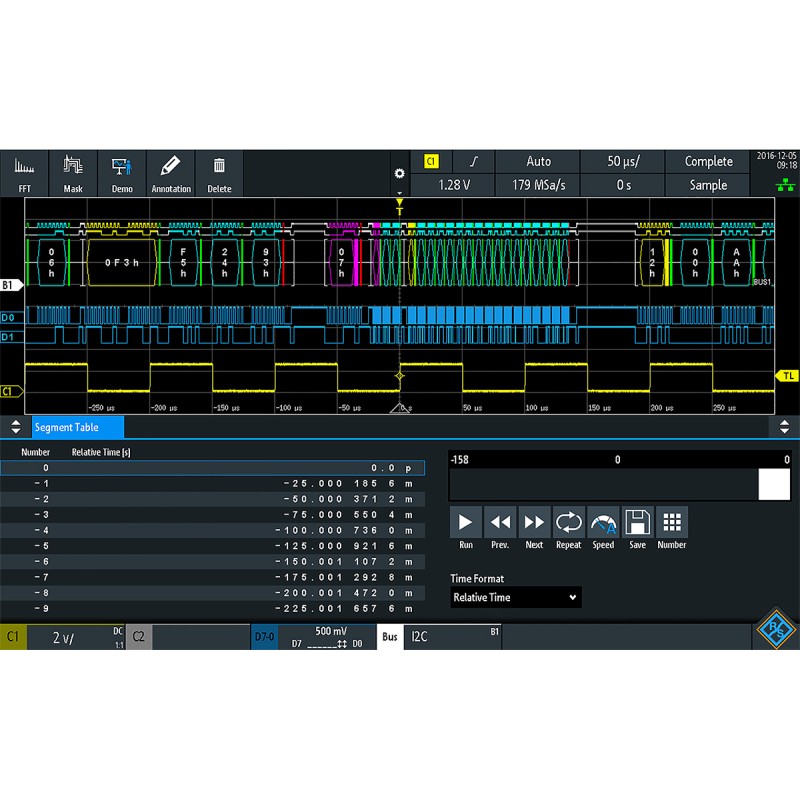Launch the Demo mode
Viewport: 800px width, 800px height.
(122, 172)
